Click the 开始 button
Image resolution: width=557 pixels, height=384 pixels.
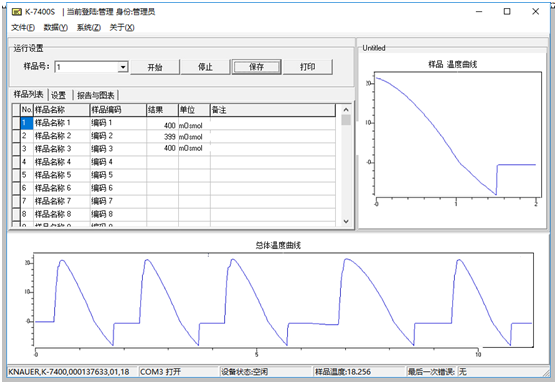(155, 67)
